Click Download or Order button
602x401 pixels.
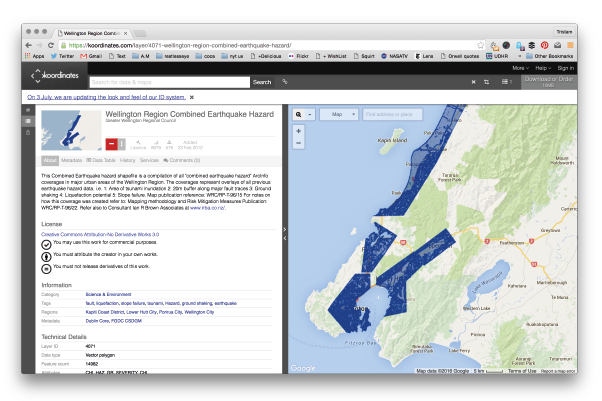(549, 81)
